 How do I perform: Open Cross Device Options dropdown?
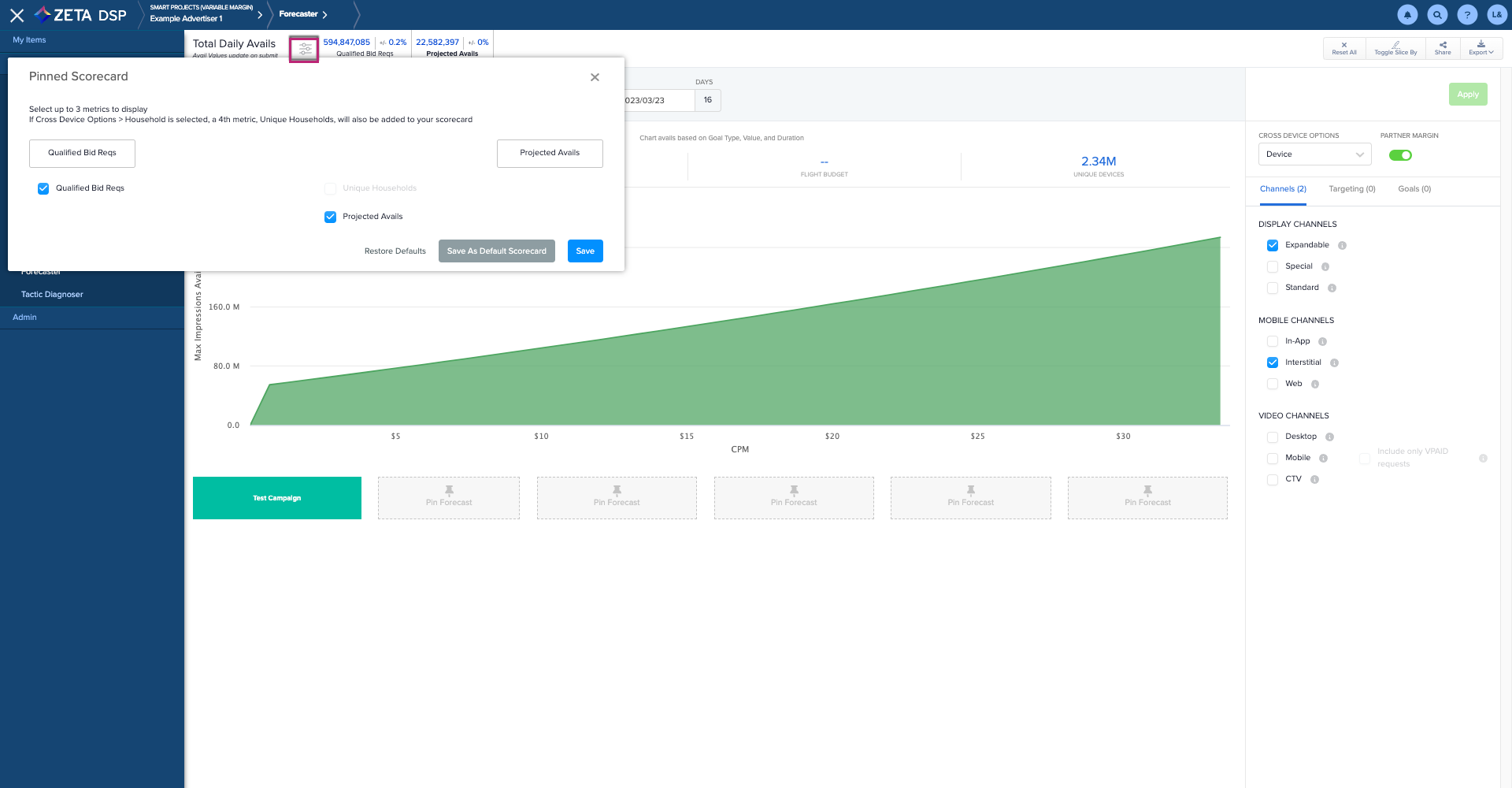1314,154
